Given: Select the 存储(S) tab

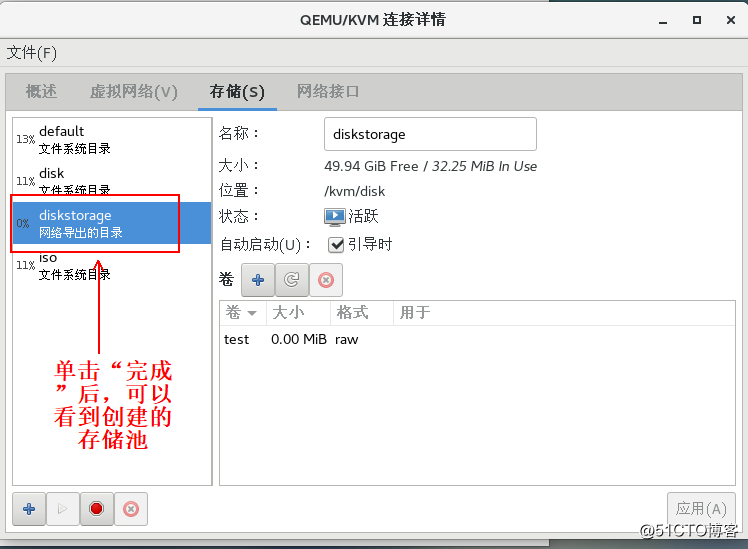Looking at the screenshot, I should pyautogui.click(x=237, y=91).
